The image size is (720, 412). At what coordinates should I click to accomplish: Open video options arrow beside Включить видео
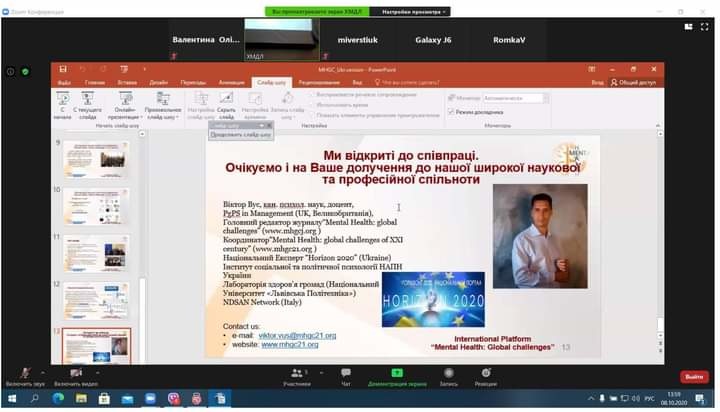point(99,373)
